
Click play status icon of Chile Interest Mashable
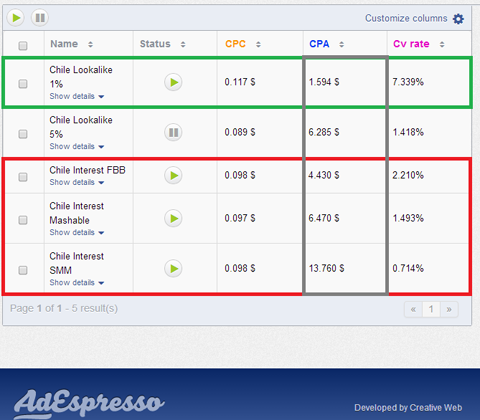click(173, 218)
